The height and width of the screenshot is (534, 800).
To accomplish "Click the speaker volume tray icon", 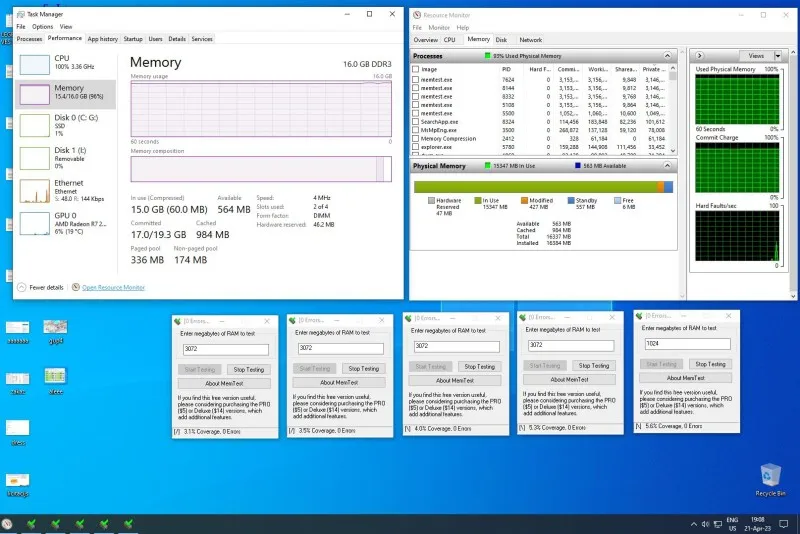I will click(x=705, y=524).
